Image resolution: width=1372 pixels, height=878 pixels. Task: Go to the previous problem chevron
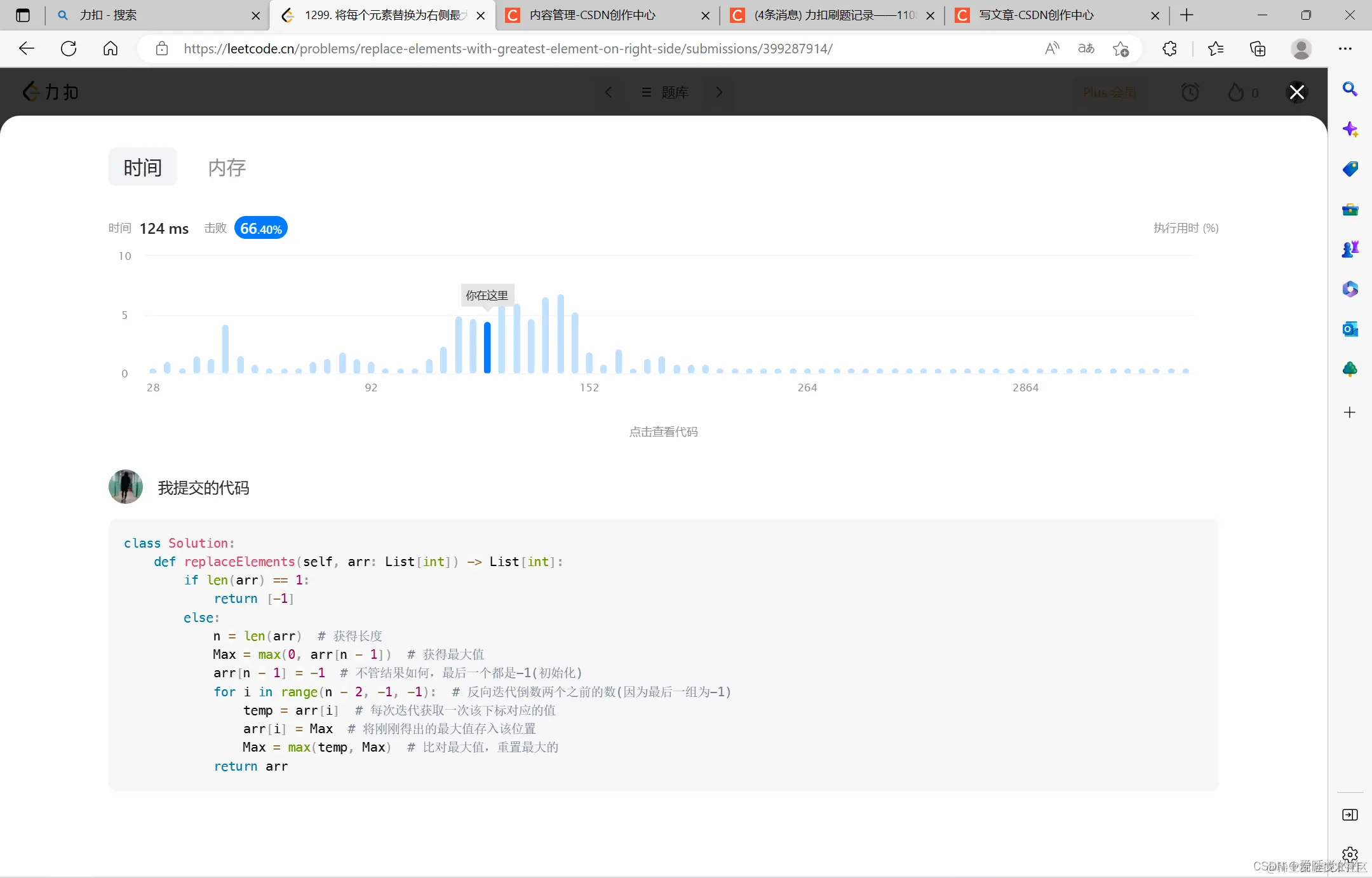pyautogui.click(x=609, y=93)
